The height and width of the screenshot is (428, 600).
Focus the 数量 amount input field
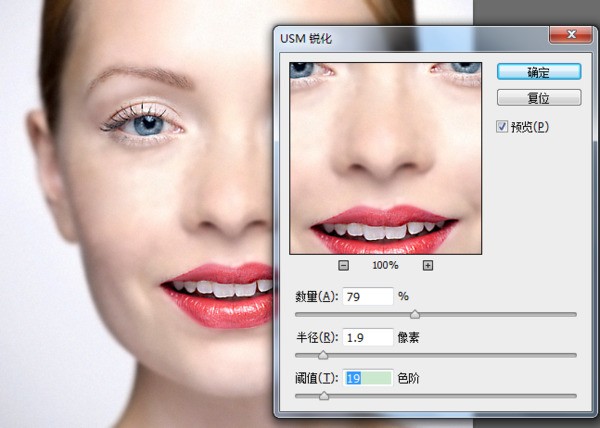(x=368, y=296)
